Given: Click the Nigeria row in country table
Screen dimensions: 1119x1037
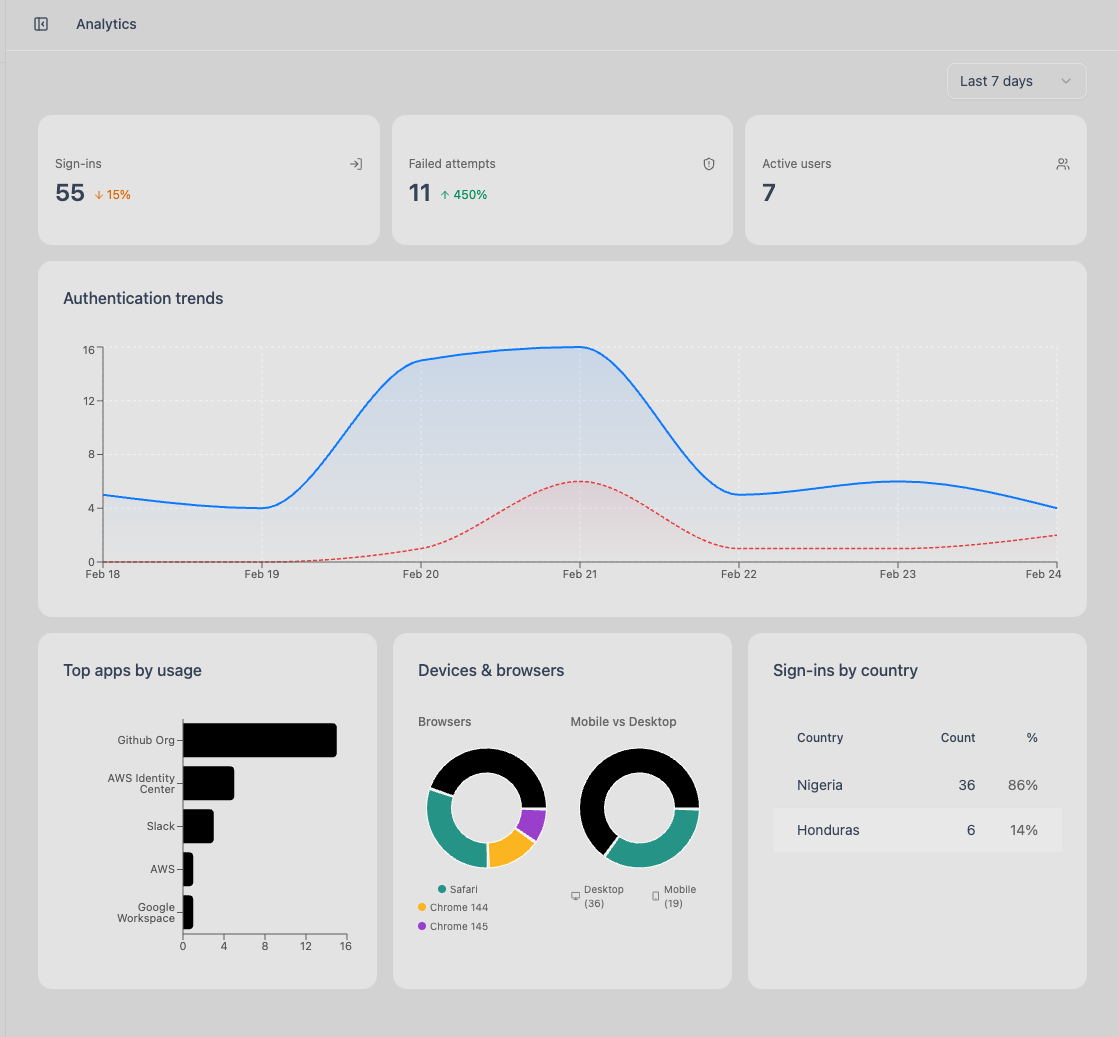Looking at the screenshot, I should (917, 785).
